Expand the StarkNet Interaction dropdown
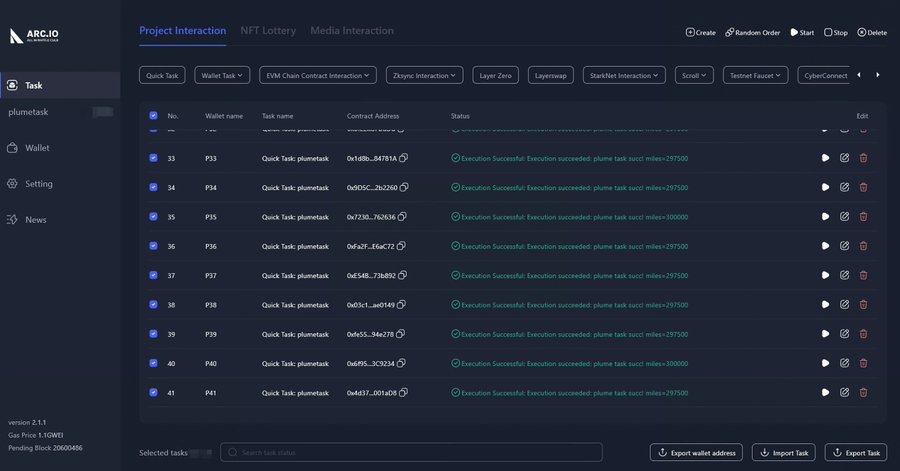The image size is (900, 471). tap(624, 75)
